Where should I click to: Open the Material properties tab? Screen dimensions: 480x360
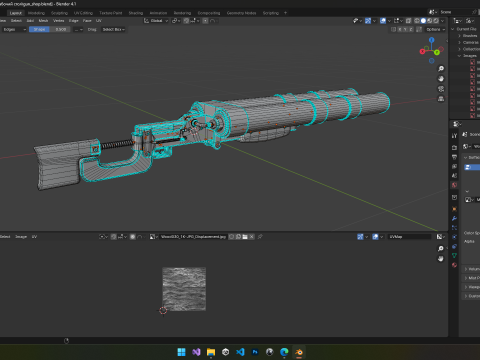point(454,265)
